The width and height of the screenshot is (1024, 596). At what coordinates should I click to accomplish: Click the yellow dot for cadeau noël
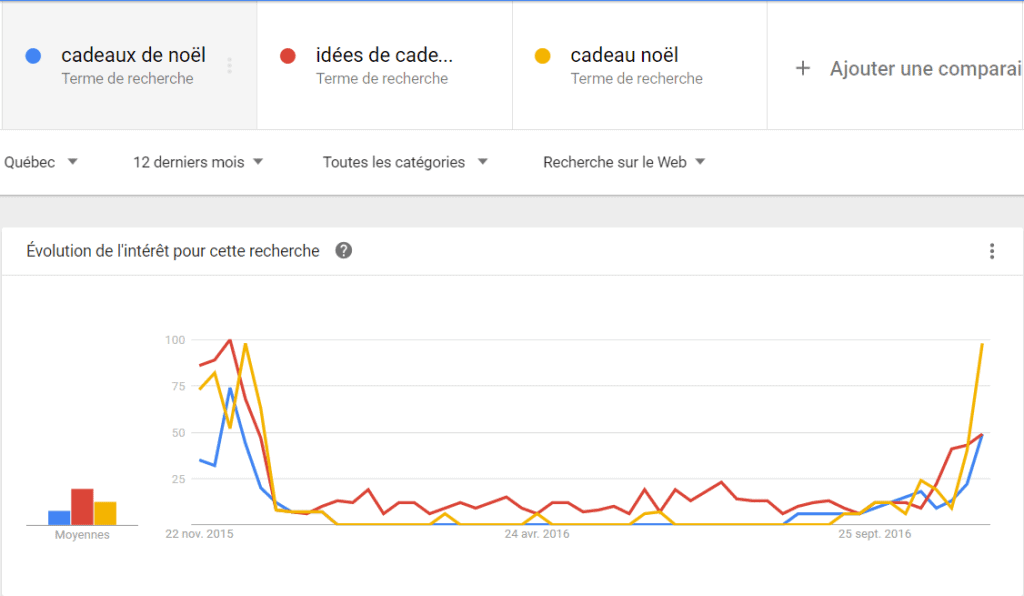pyautogui.click(x=543, y=56)
